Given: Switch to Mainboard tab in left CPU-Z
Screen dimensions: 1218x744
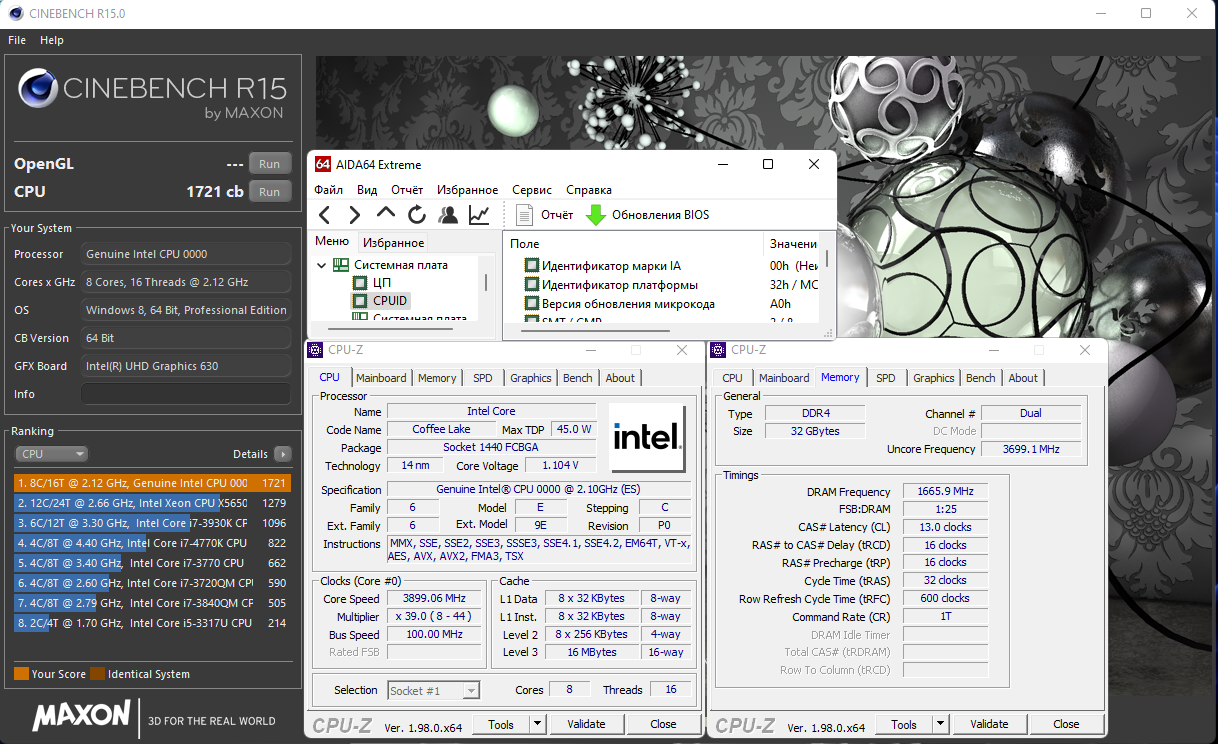Looking at the screenshot, I should click(x=381, y=378).
